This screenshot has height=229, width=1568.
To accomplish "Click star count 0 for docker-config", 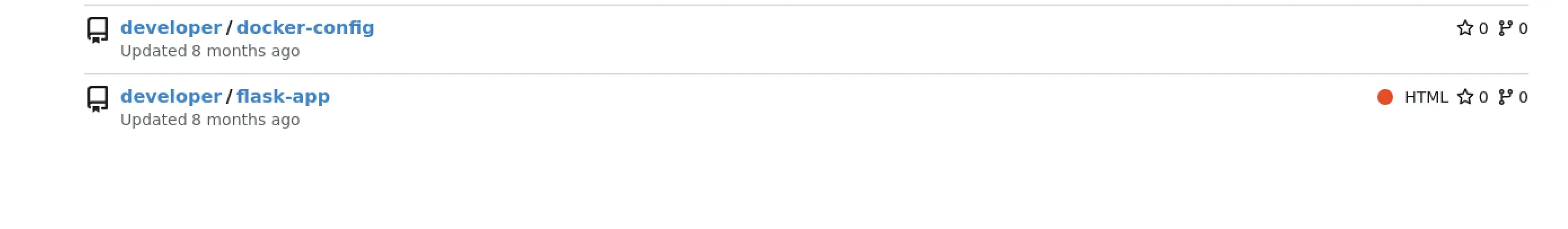I will [1483, 29].
